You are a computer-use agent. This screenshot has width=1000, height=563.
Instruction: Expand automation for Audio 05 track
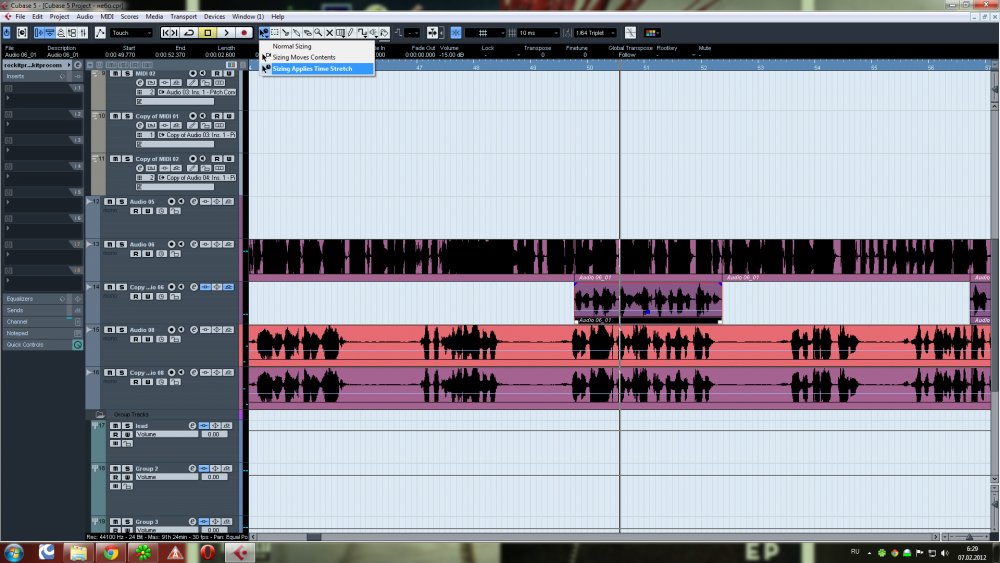(89, 201)
